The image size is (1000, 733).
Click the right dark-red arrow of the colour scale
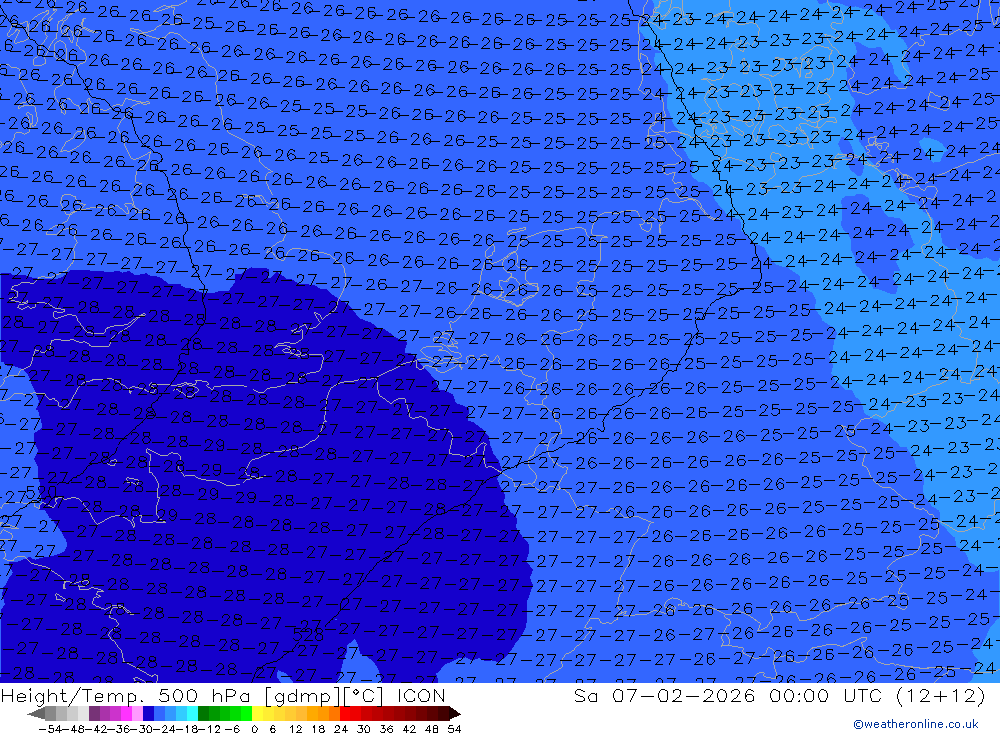point(455,714)
